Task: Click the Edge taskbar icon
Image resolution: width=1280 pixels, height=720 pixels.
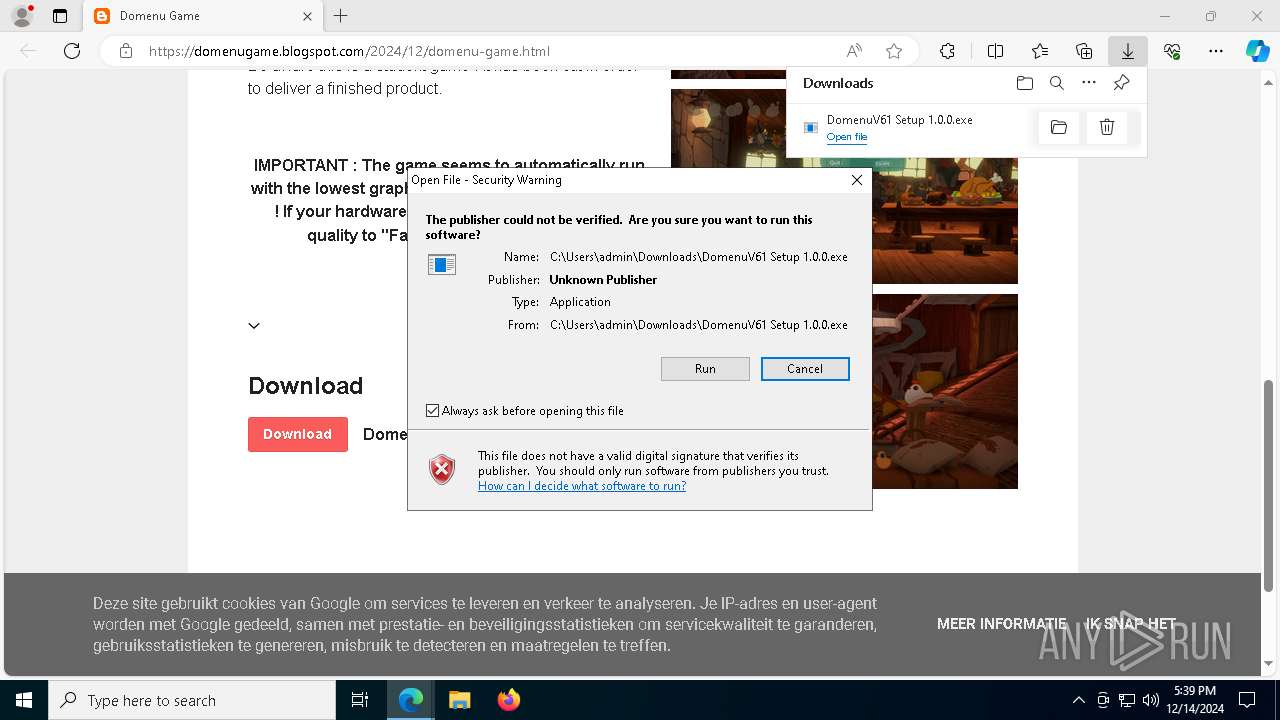Action: point(411,700)
